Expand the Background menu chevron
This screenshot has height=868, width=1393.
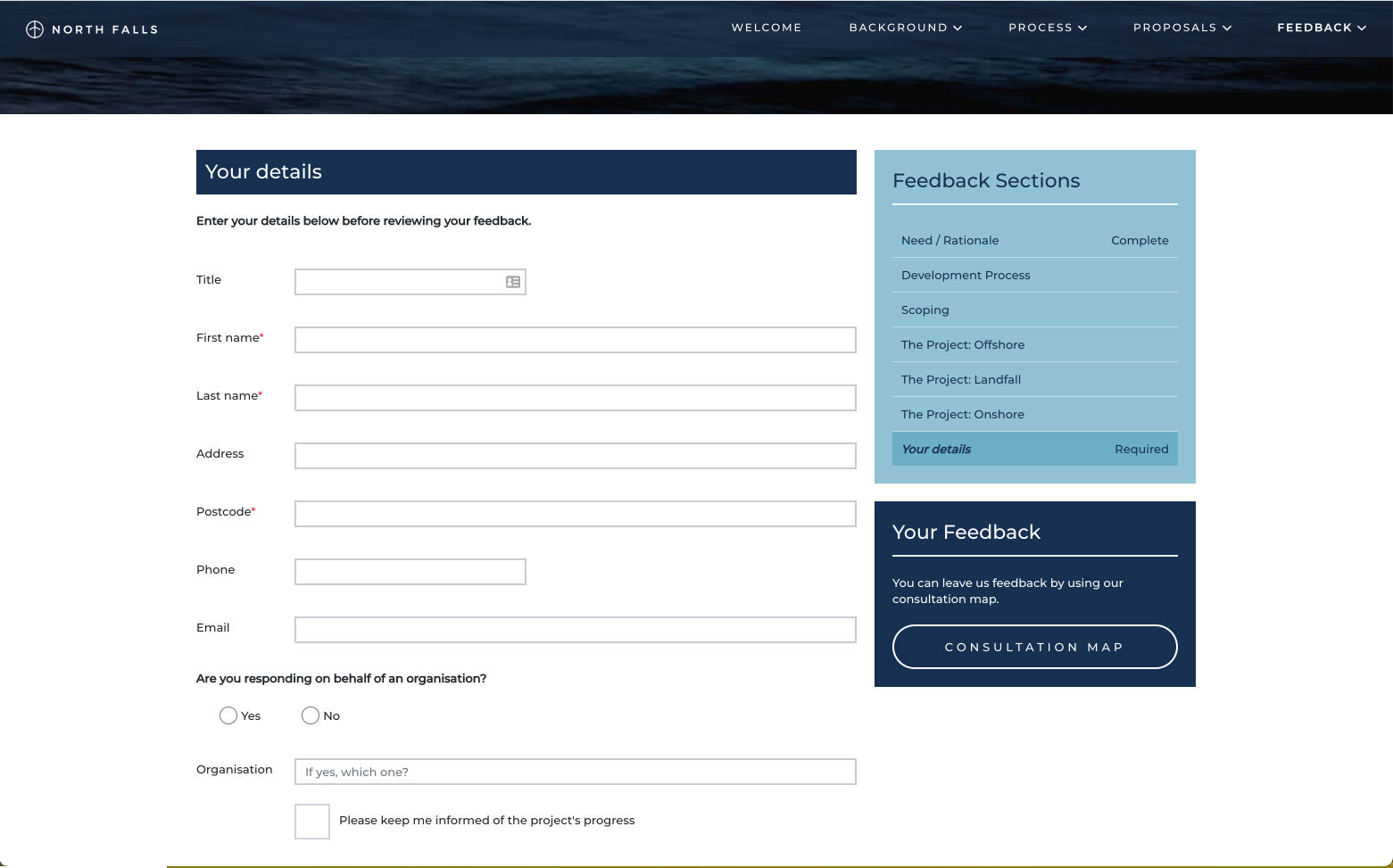(x=958, y=29)
